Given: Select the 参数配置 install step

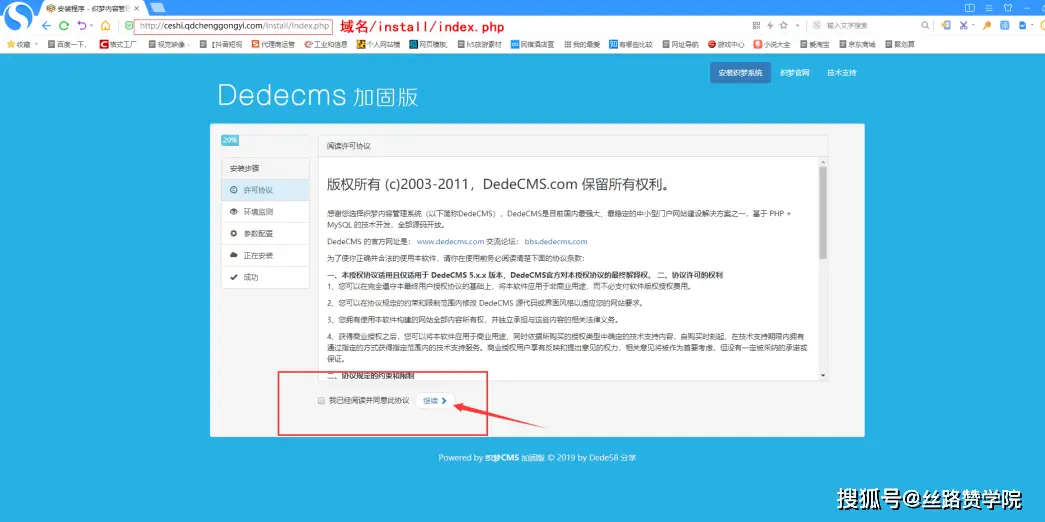Looking at the screenshot, I should coord(265,233).
